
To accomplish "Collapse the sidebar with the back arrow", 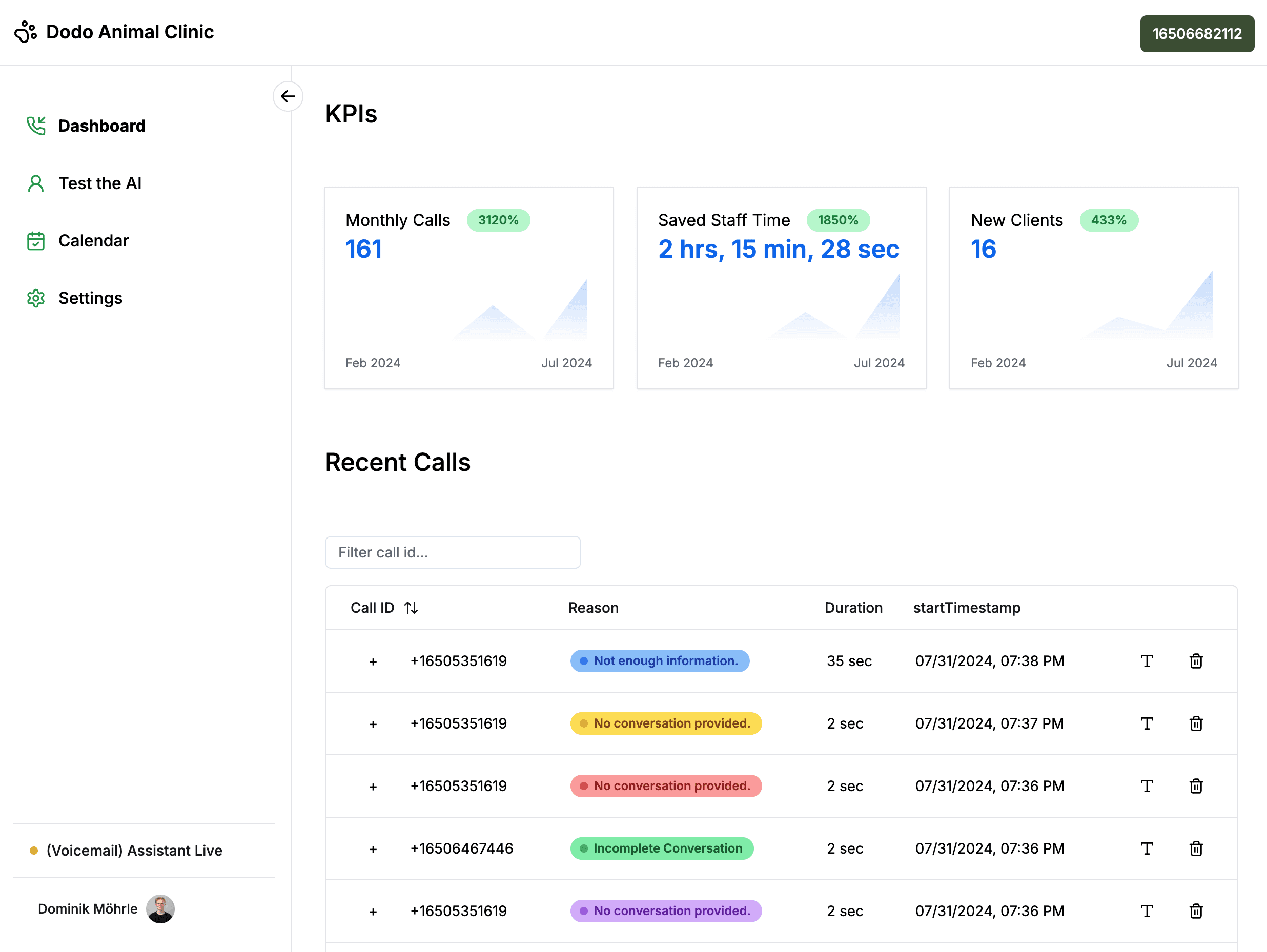I will pyautogui.click(x=288, y=96).
